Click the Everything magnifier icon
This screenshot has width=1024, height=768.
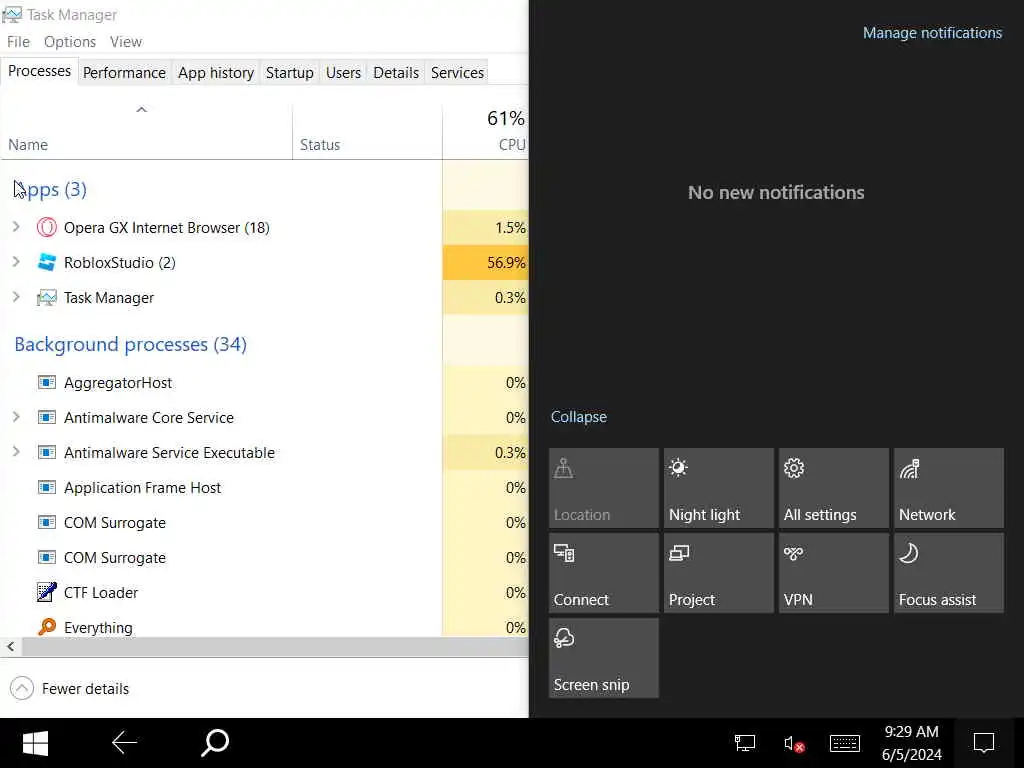click(46, 627)
